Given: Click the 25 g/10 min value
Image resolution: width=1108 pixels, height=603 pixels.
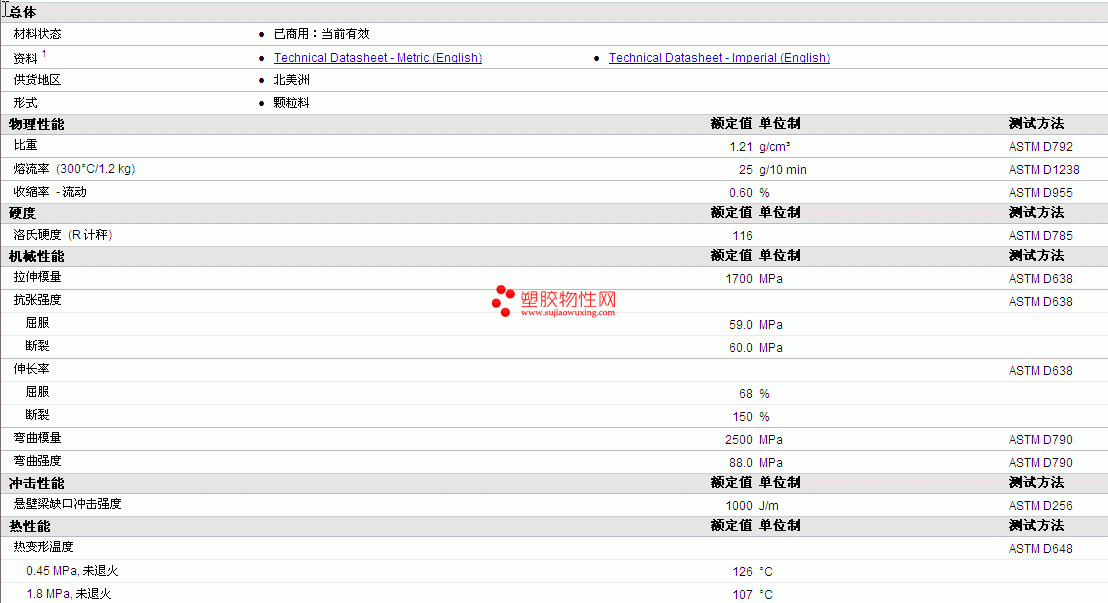Looking at the screenshot, I should [x=772, y=170].
